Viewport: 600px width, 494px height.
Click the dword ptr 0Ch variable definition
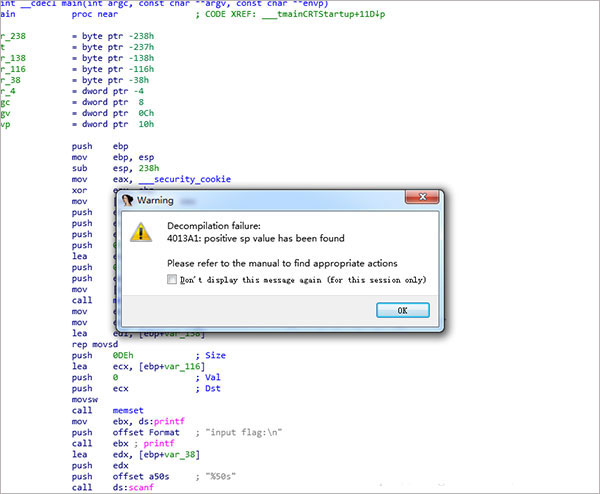118,113
